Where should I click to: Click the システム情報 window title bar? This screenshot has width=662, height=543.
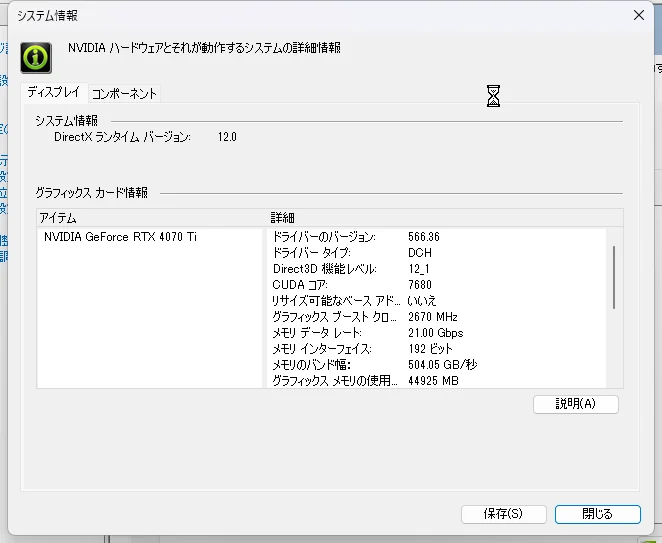300,15
